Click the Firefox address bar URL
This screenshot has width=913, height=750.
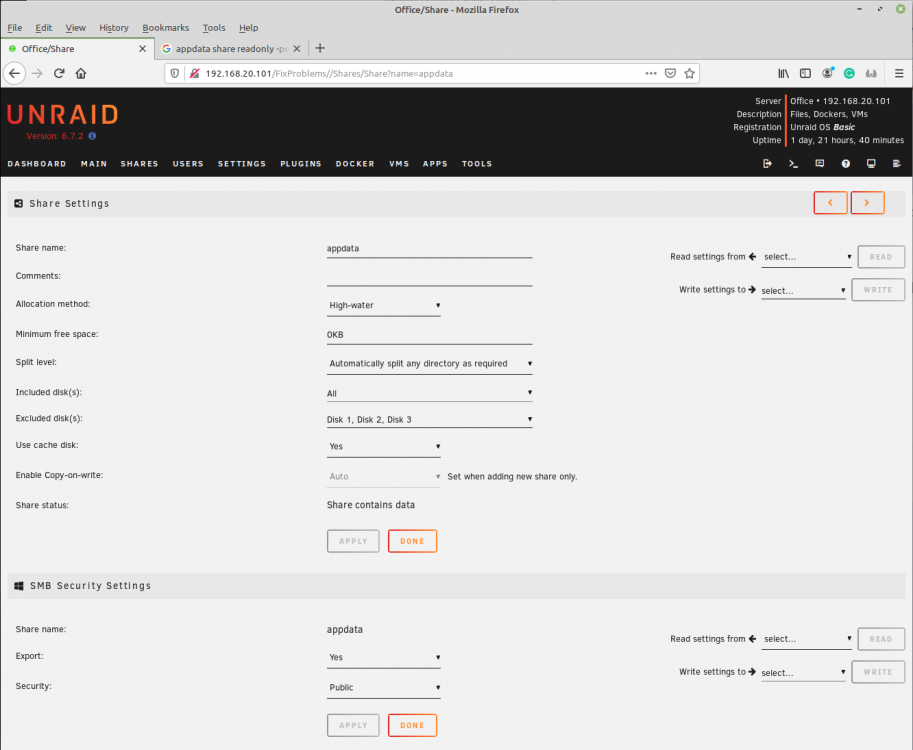click(x=329, y=73)
